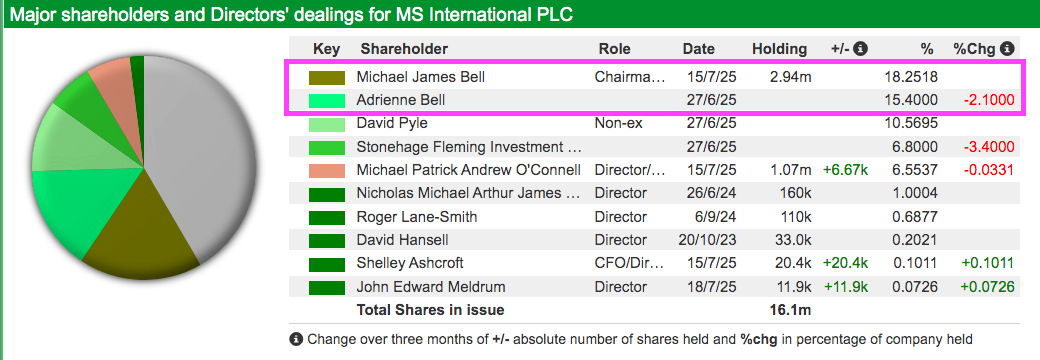Select the David Pyle row name

[392, 123]
